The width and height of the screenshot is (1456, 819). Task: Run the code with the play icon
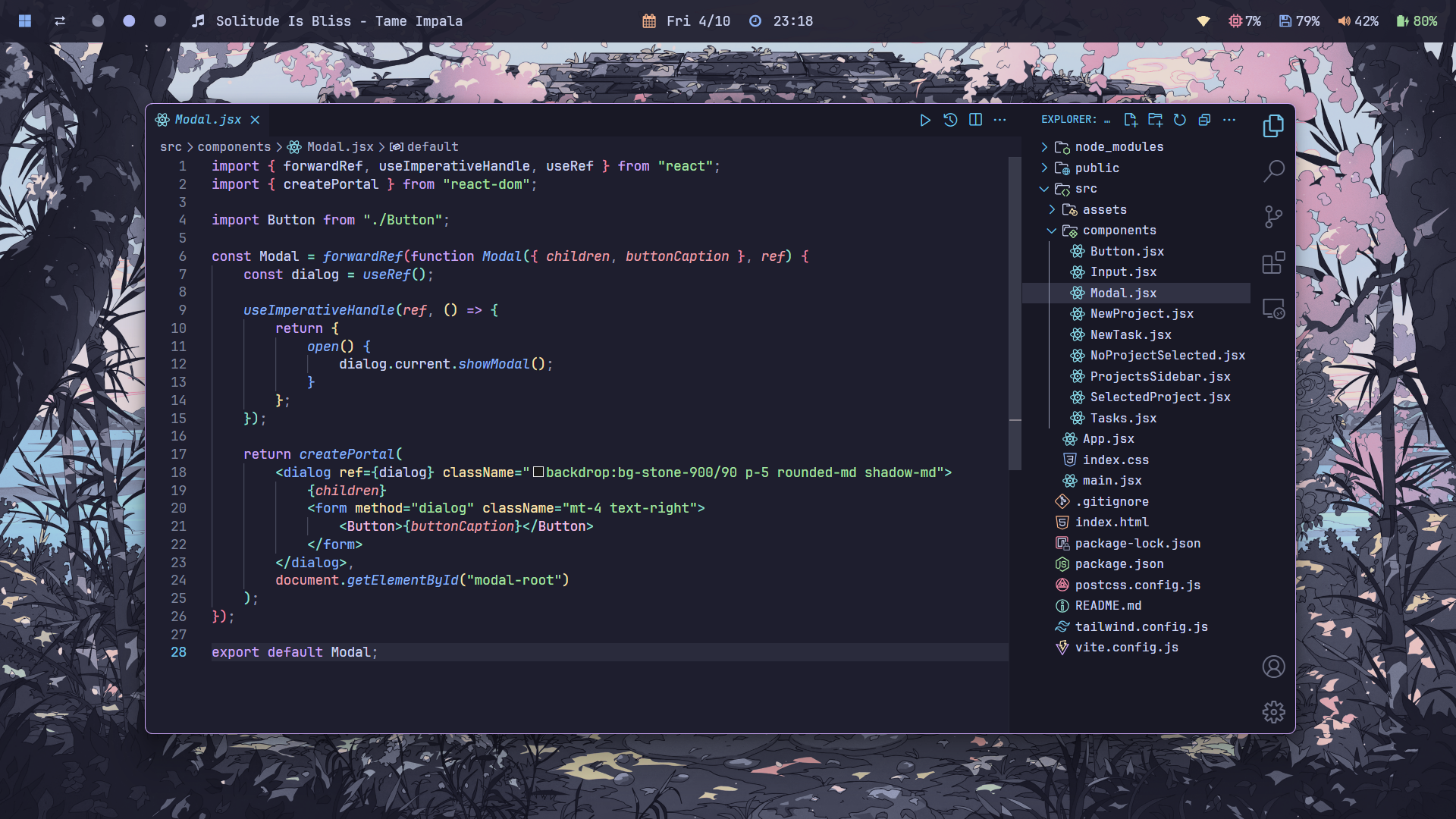925,120
